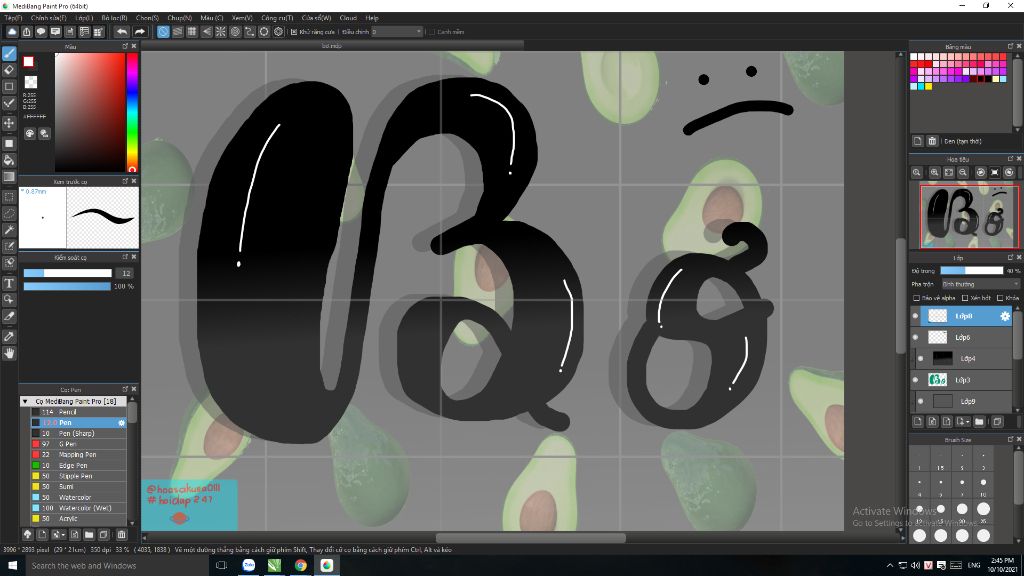
Task: Toggle visibility of layer Lớp8
Action: (915, 316)
